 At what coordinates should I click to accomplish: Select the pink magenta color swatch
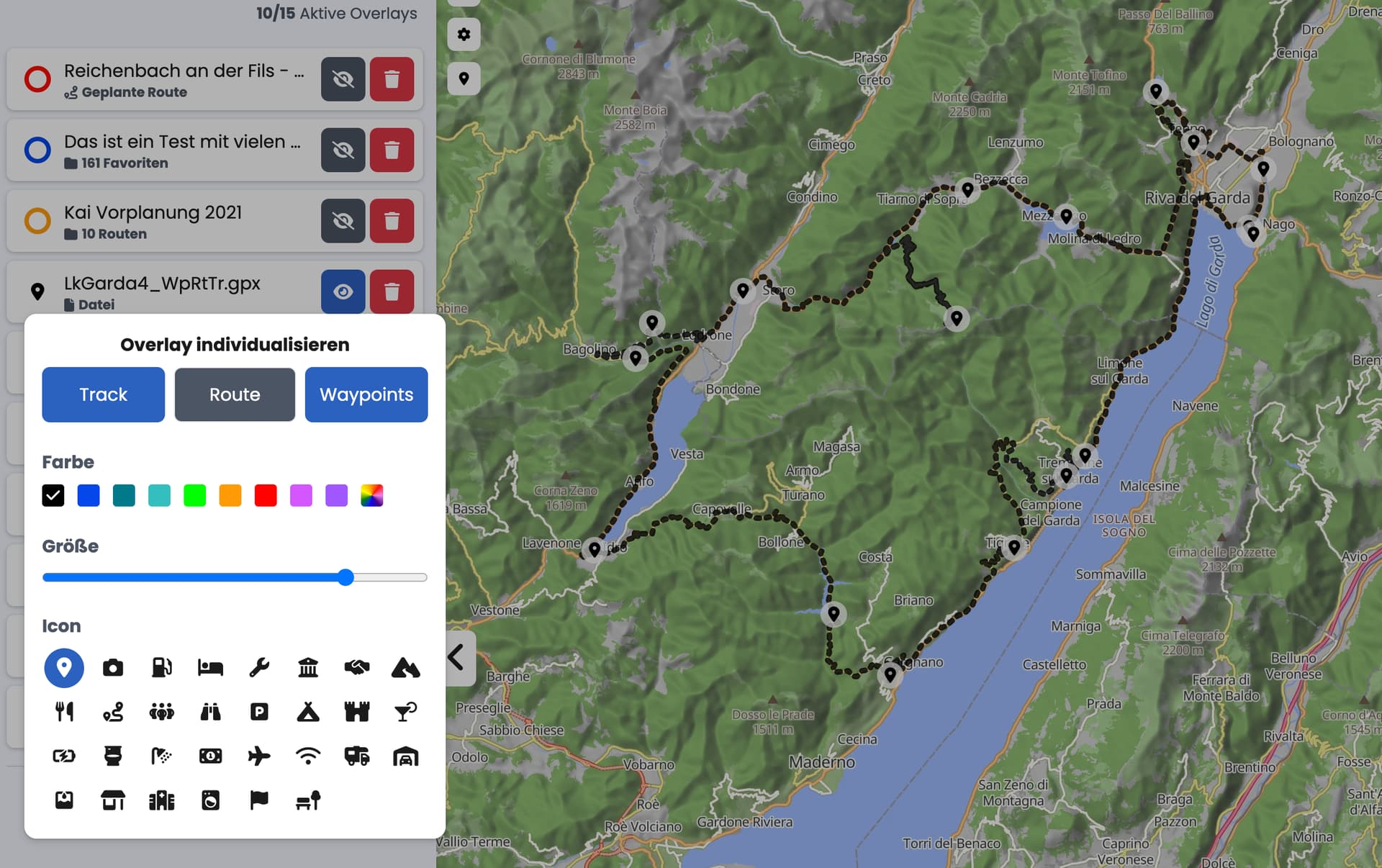pos(301,495)
